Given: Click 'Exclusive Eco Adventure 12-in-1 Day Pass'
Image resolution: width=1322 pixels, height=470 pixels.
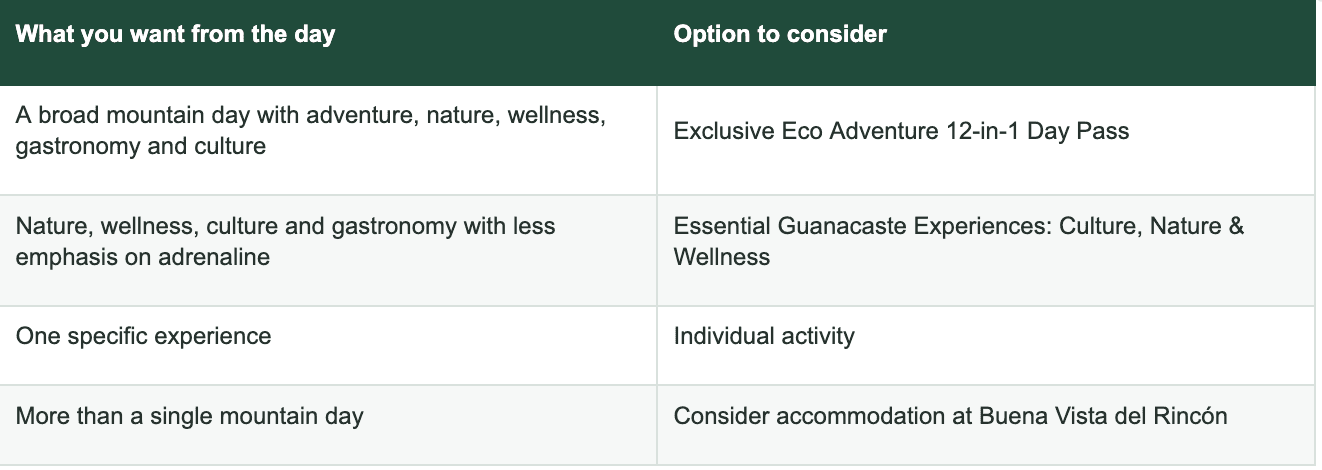Looking at the screenshot, I should pos(901,131).
